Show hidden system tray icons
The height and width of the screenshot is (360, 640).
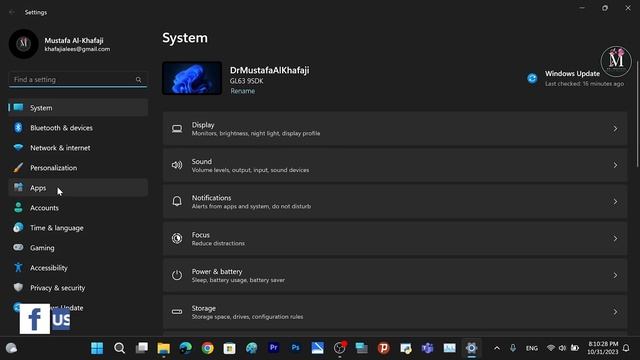tap(497, 348)
